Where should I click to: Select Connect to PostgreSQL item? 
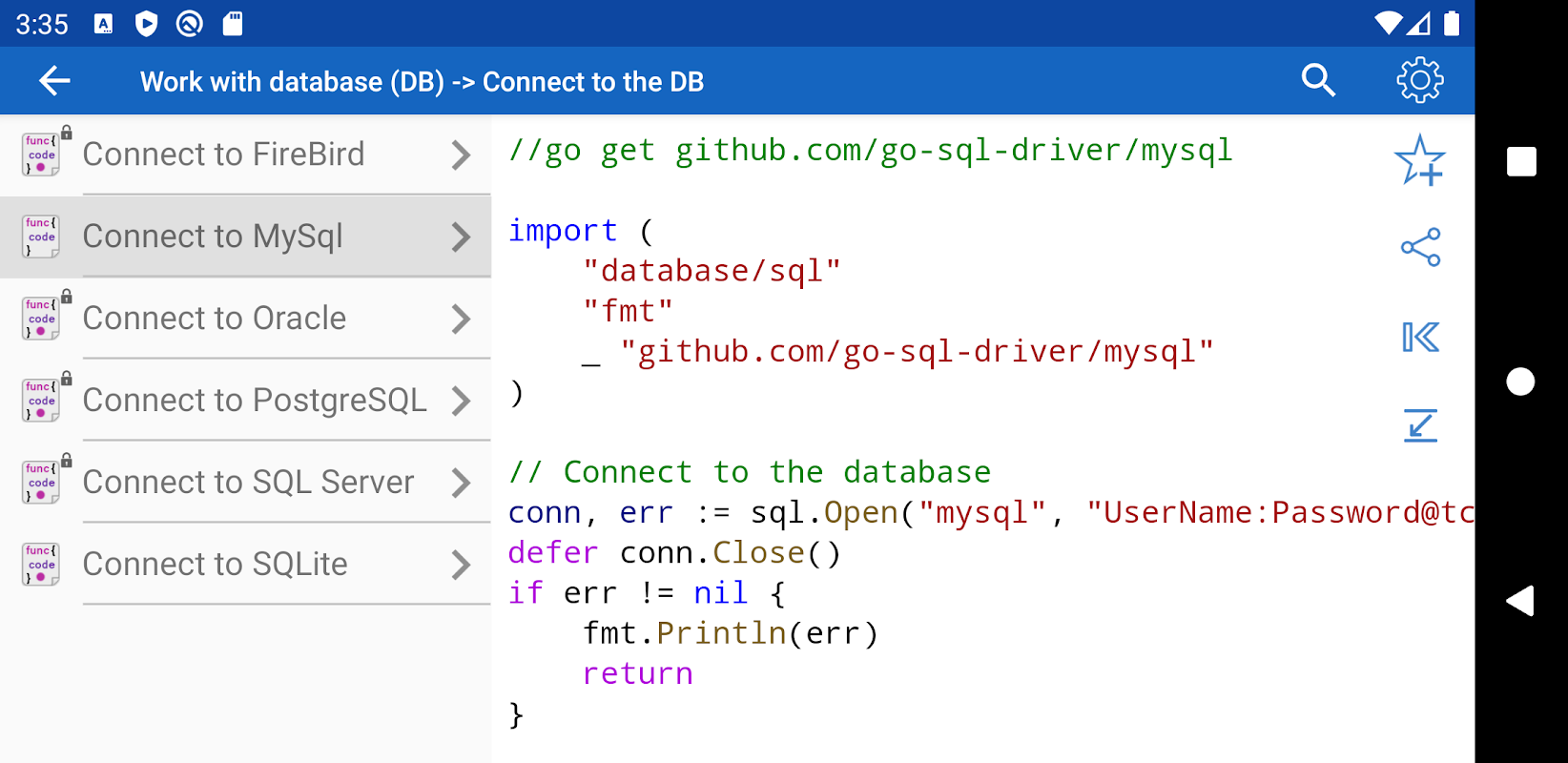tap(245, 401)
